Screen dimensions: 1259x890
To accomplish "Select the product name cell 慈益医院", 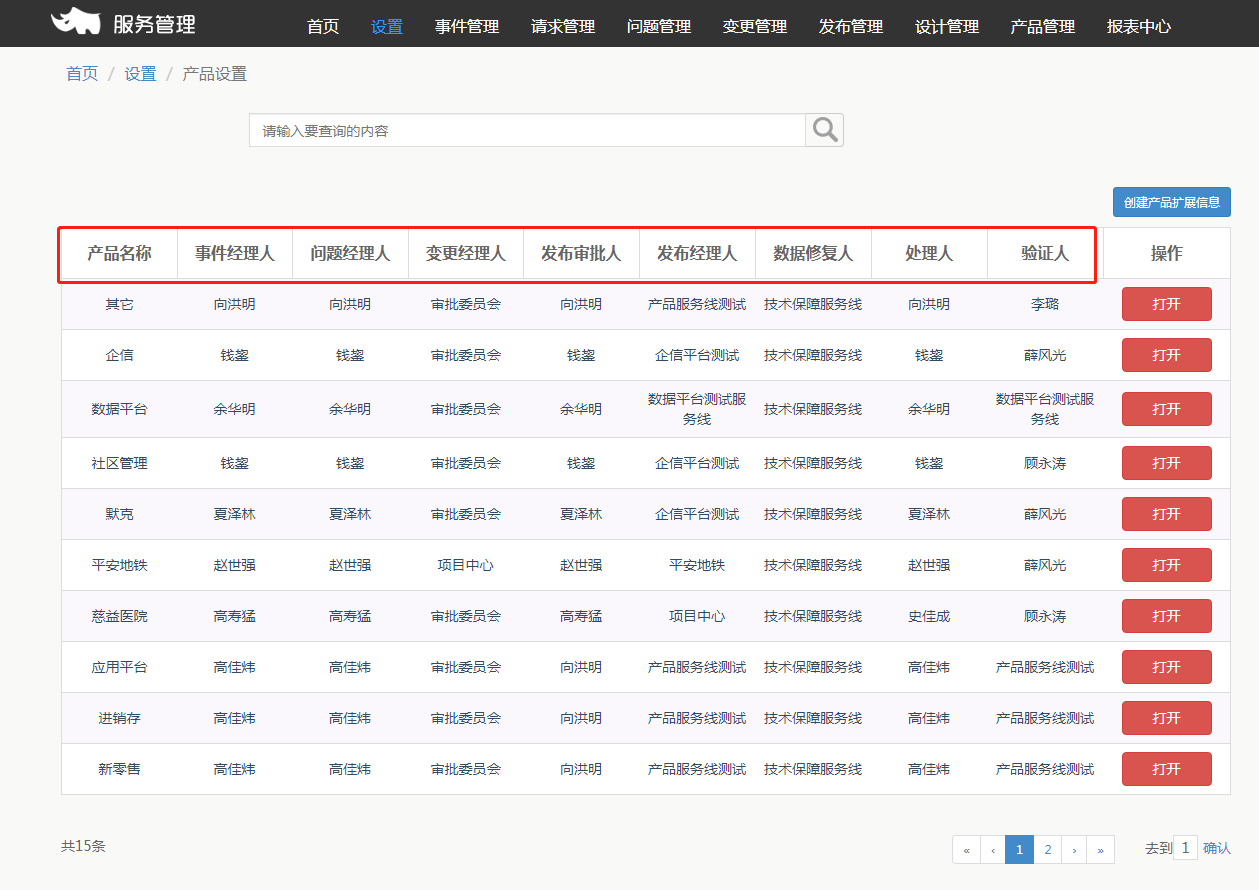I will tap(119, 616).
